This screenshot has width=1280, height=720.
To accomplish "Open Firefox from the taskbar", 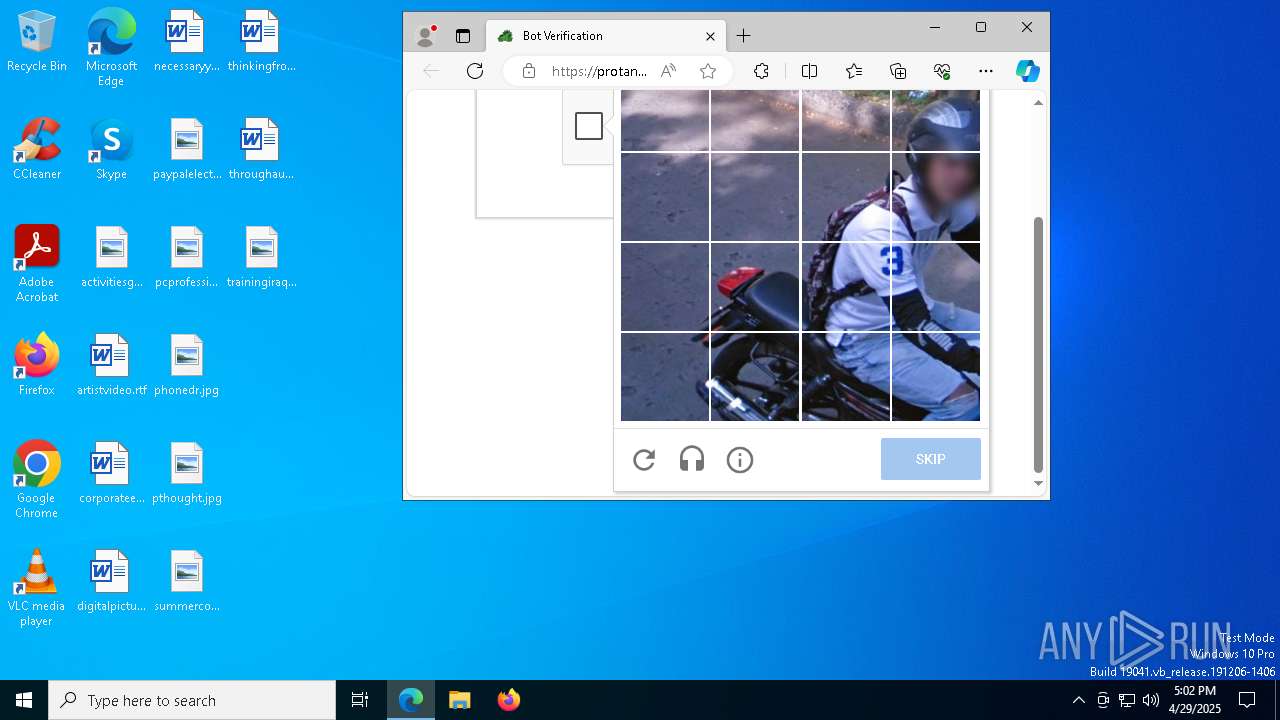I will coord(508,700).
